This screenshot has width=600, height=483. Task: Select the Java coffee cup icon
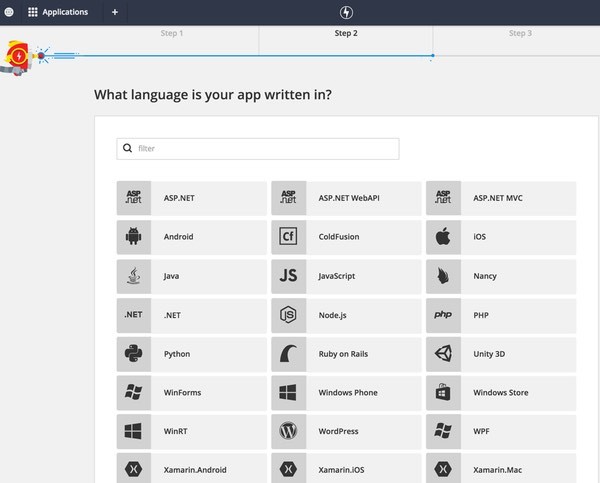(x=134, y=276)
